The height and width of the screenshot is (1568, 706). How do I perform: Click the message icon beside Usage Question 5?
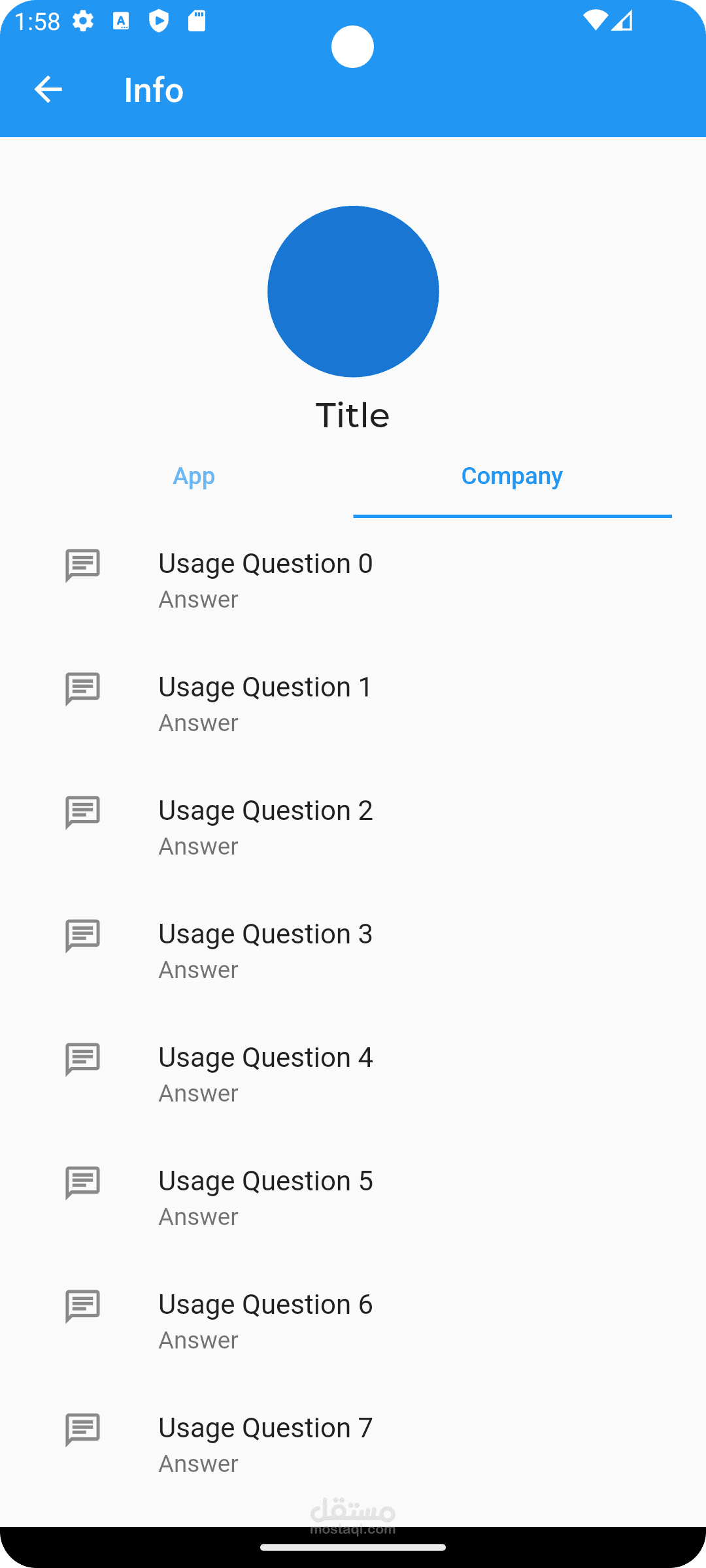pyautogui.click(x=82, y=1183)
